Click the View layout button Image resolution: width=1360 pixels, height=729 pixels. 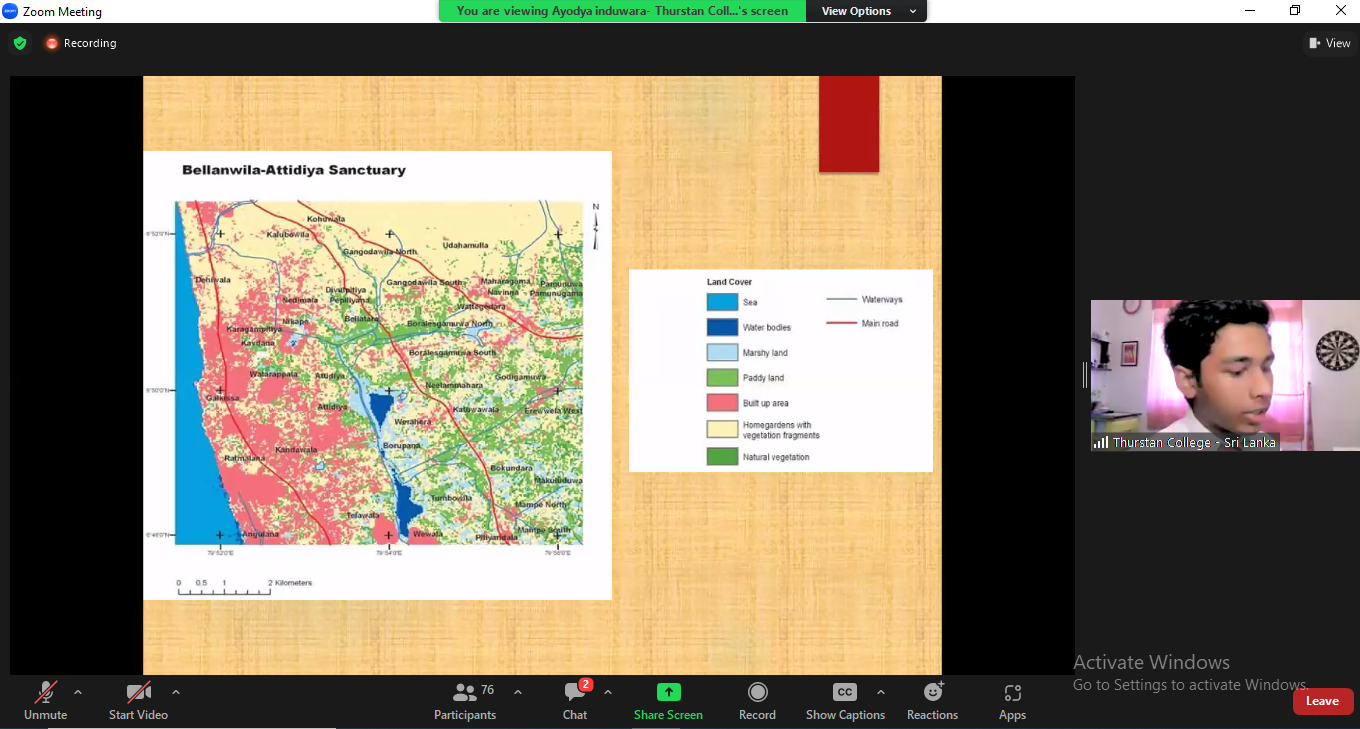(1330, 43)
